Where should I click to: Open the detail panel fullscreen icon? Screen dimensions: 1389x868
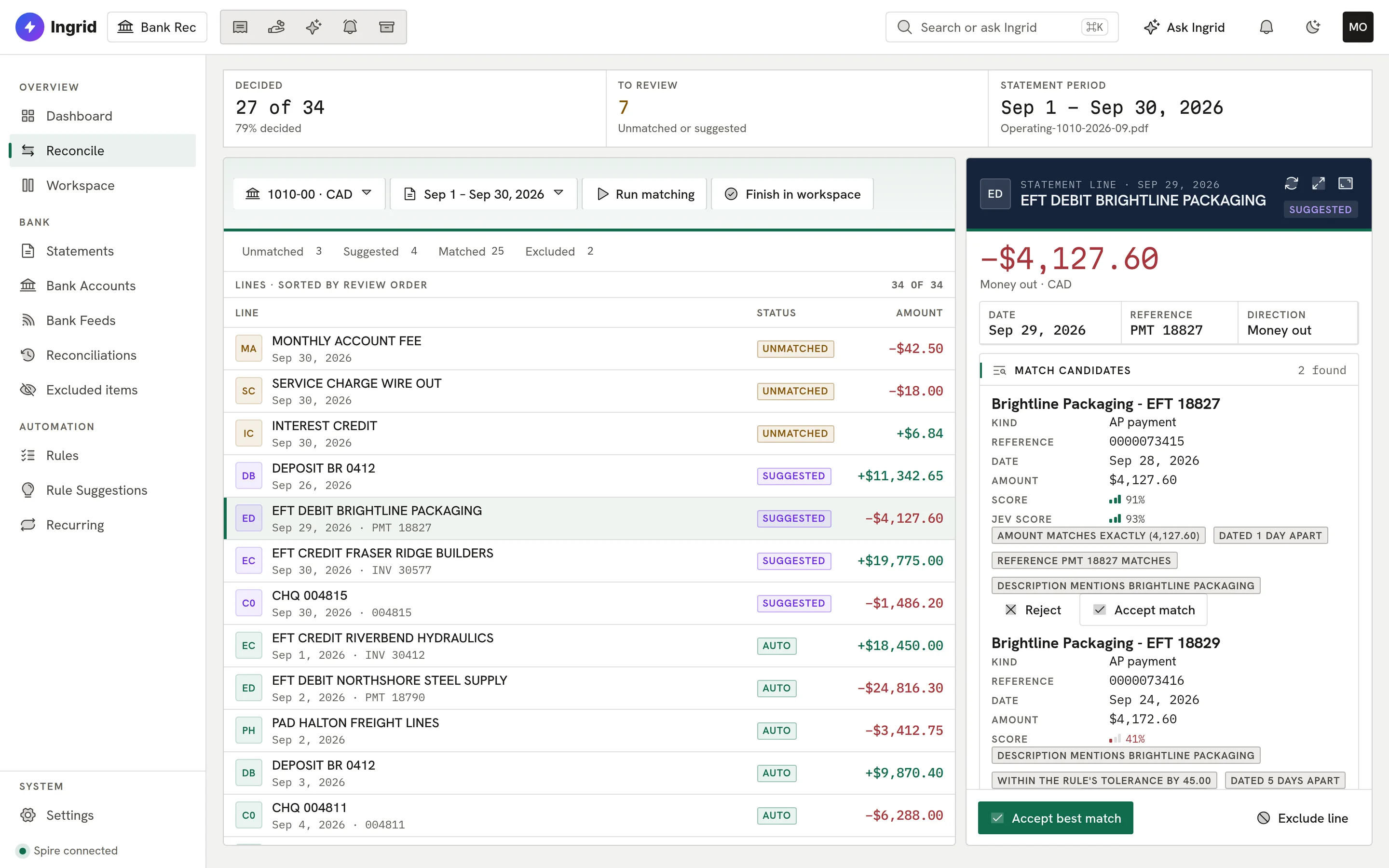coord(1346,183)
